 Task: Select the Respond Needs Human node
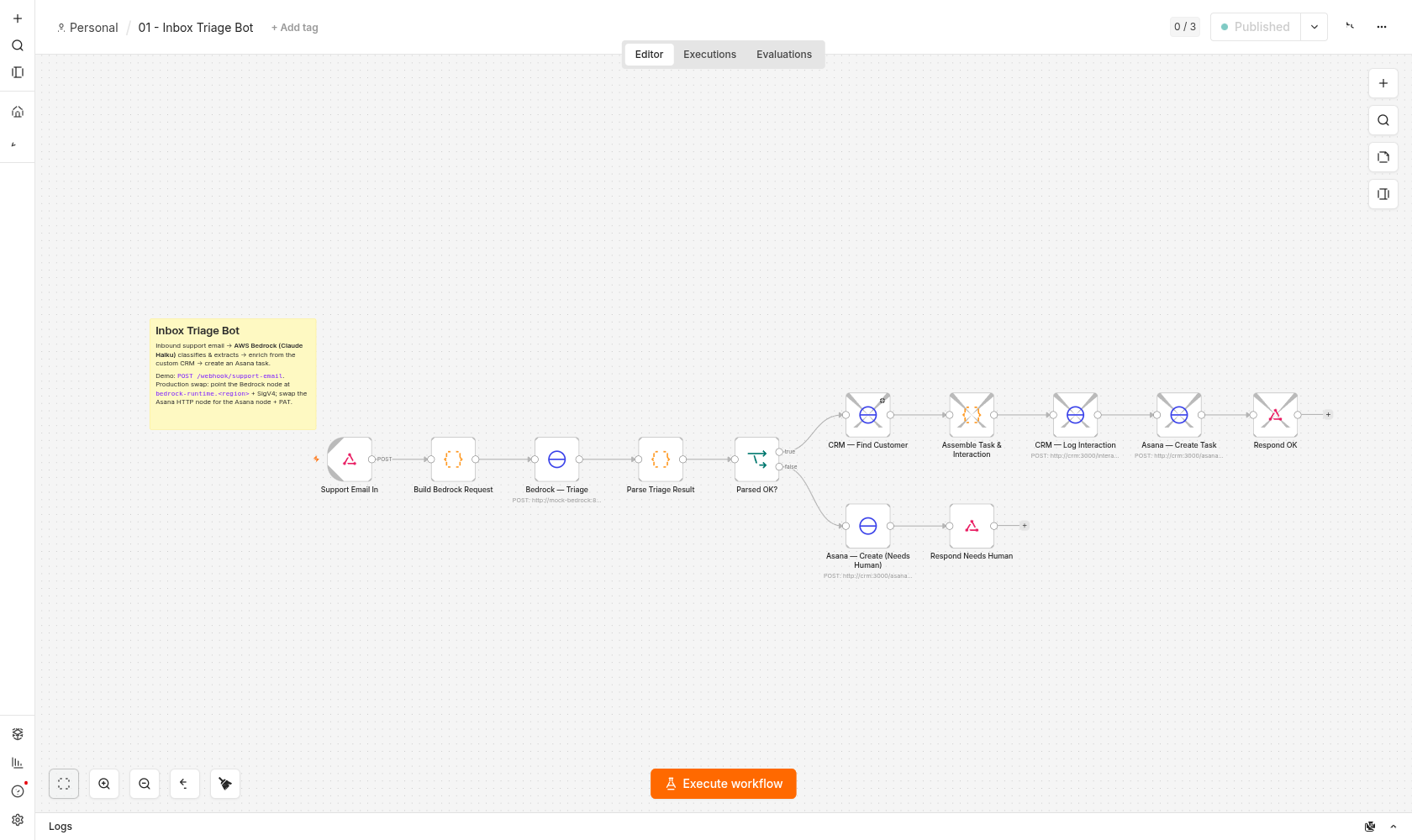click(972, 526)
